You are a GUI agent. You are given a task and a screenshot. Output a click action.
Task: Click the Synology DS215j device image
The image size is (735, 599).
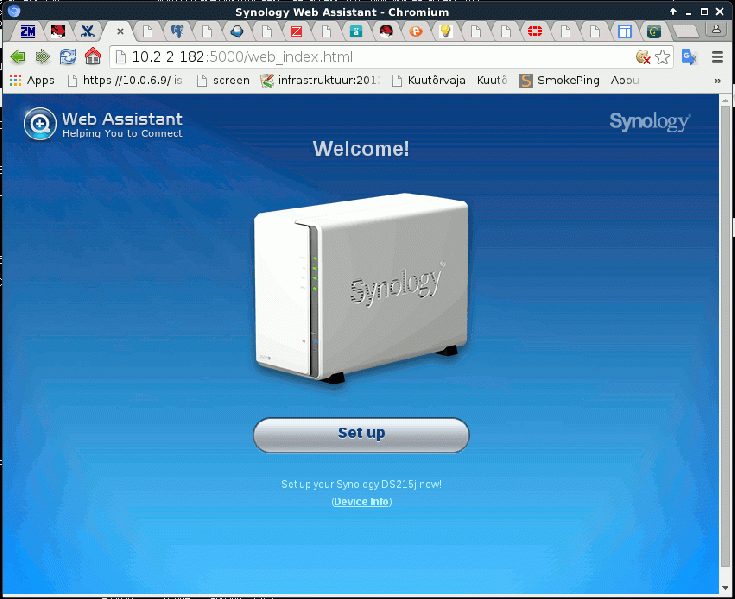(361, 288)
